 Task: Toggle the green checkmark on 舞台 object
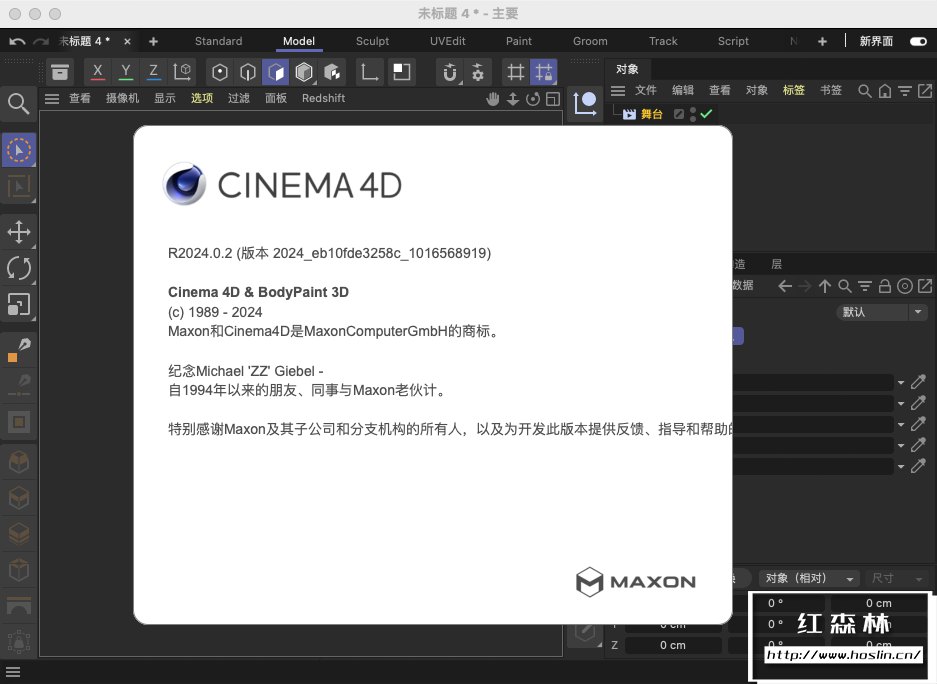coord(706,114)
